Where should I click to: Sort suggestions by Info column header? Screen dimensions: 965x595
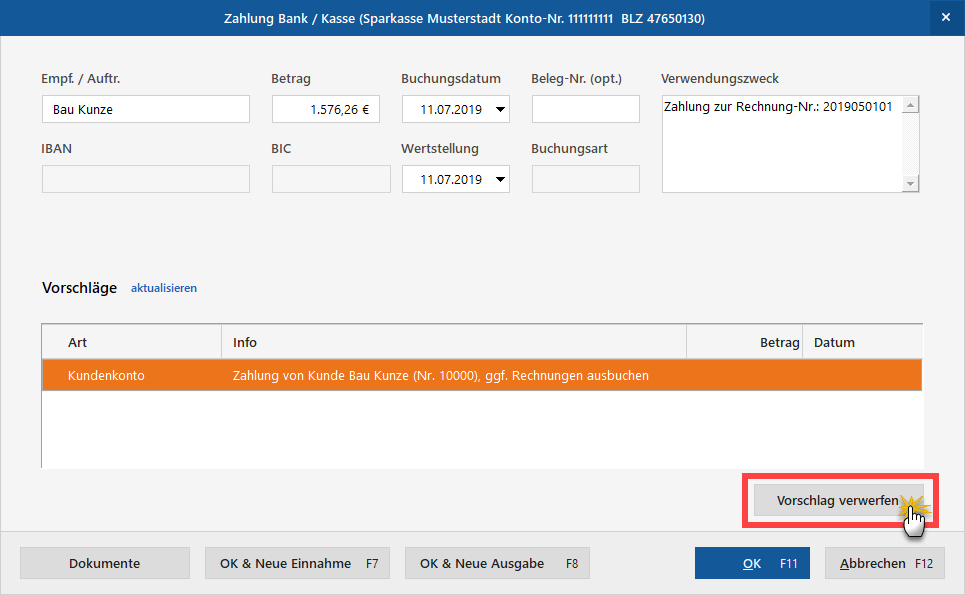click(x=453, y=342)
